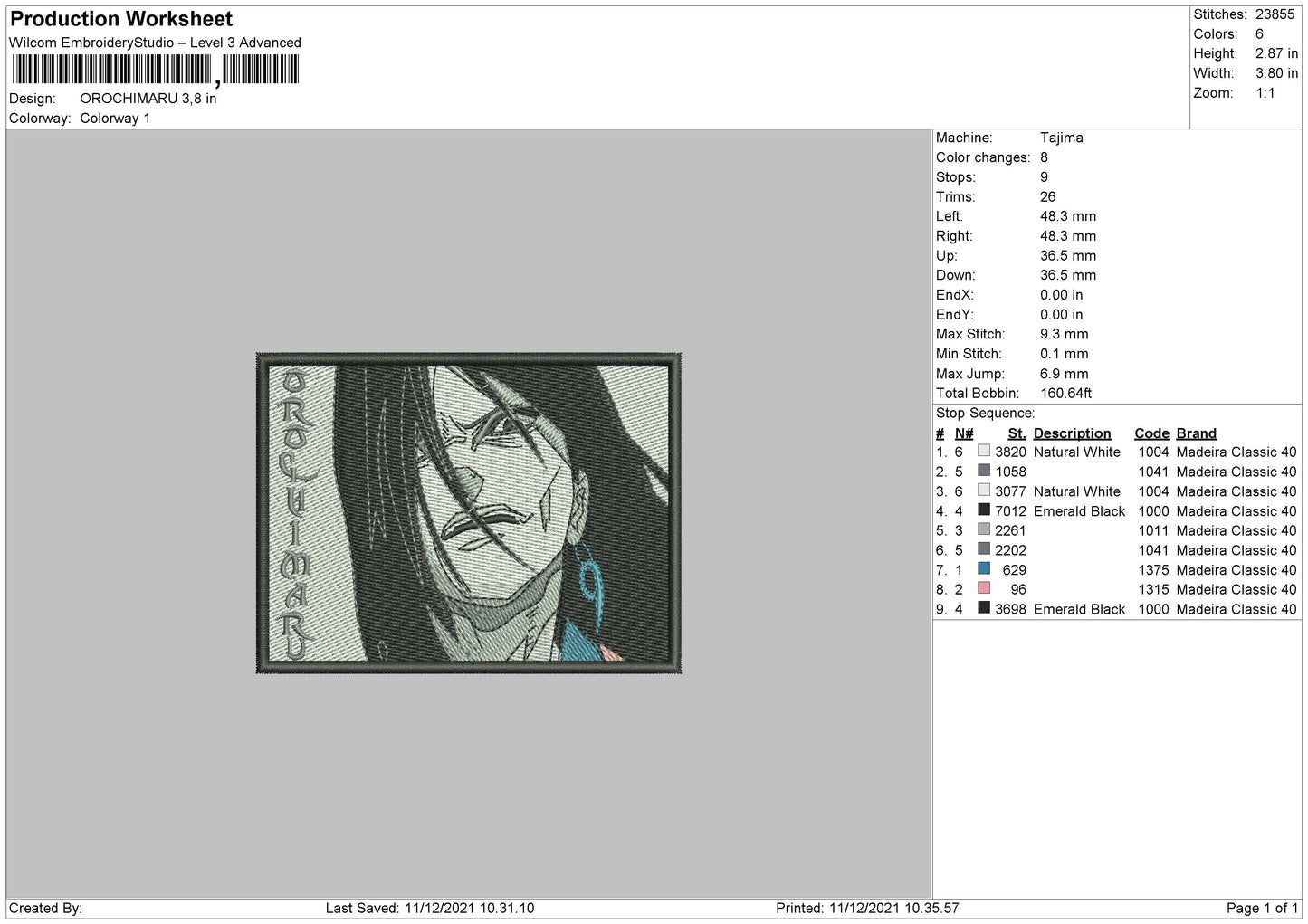Screen dimensions: 1308x924
Task: Click the Height value 2.87 in
Action: (x=1276, y=53)
